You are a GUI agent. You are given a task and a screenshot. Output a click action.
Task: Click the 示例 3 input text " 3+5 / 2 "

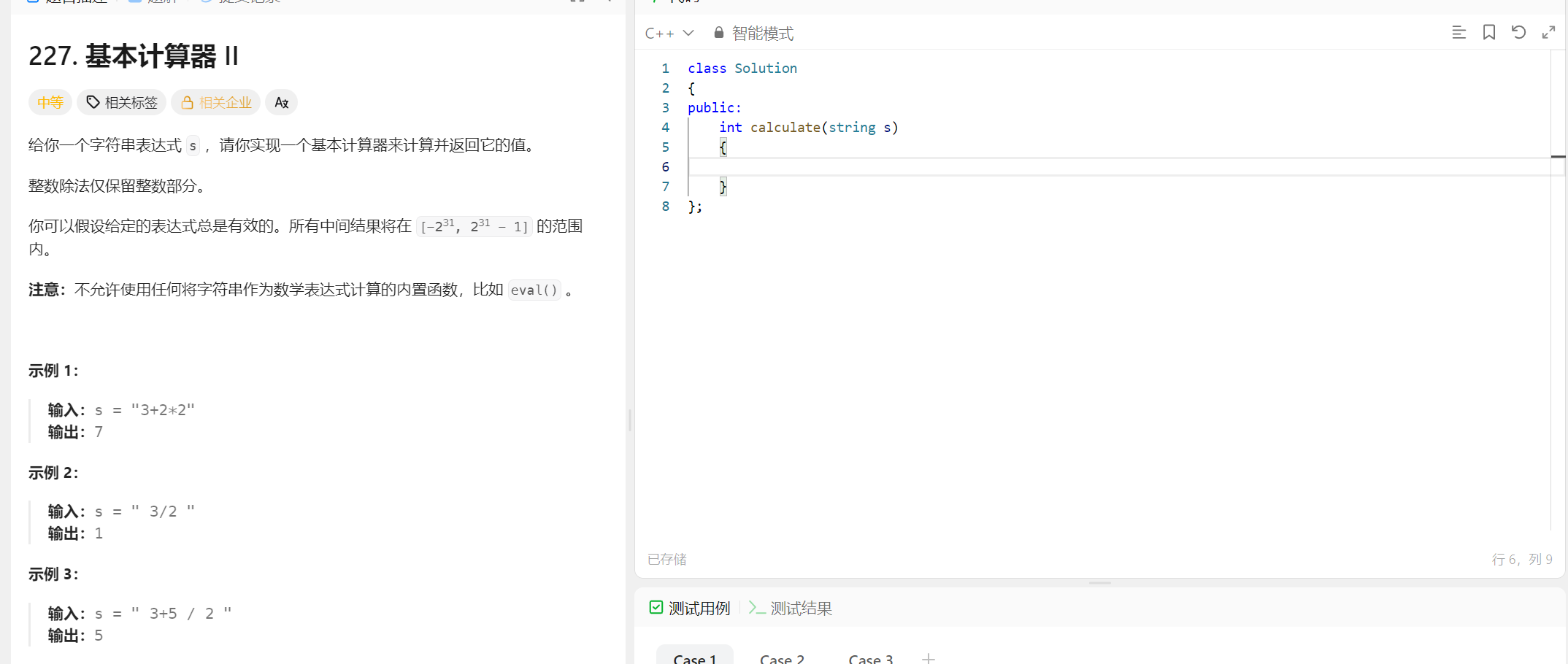coord(181,614)
